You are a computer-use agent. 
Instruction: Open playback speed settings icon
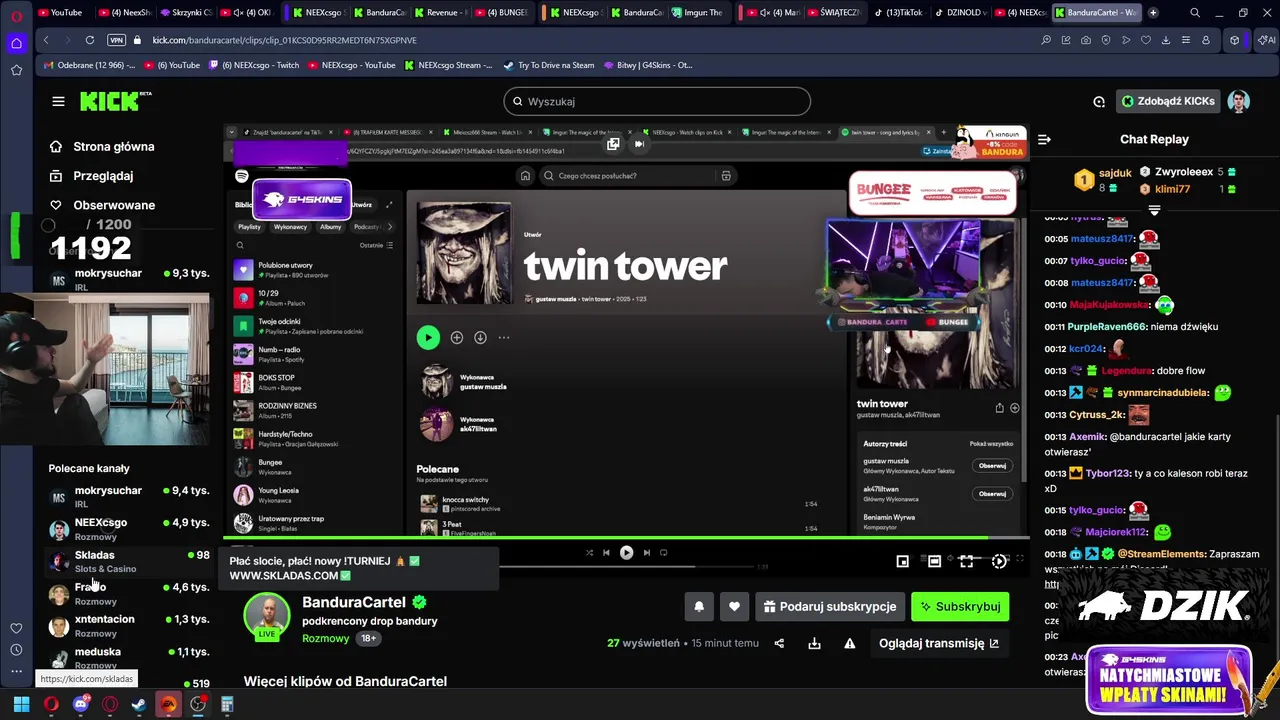(x=998, y=561)
